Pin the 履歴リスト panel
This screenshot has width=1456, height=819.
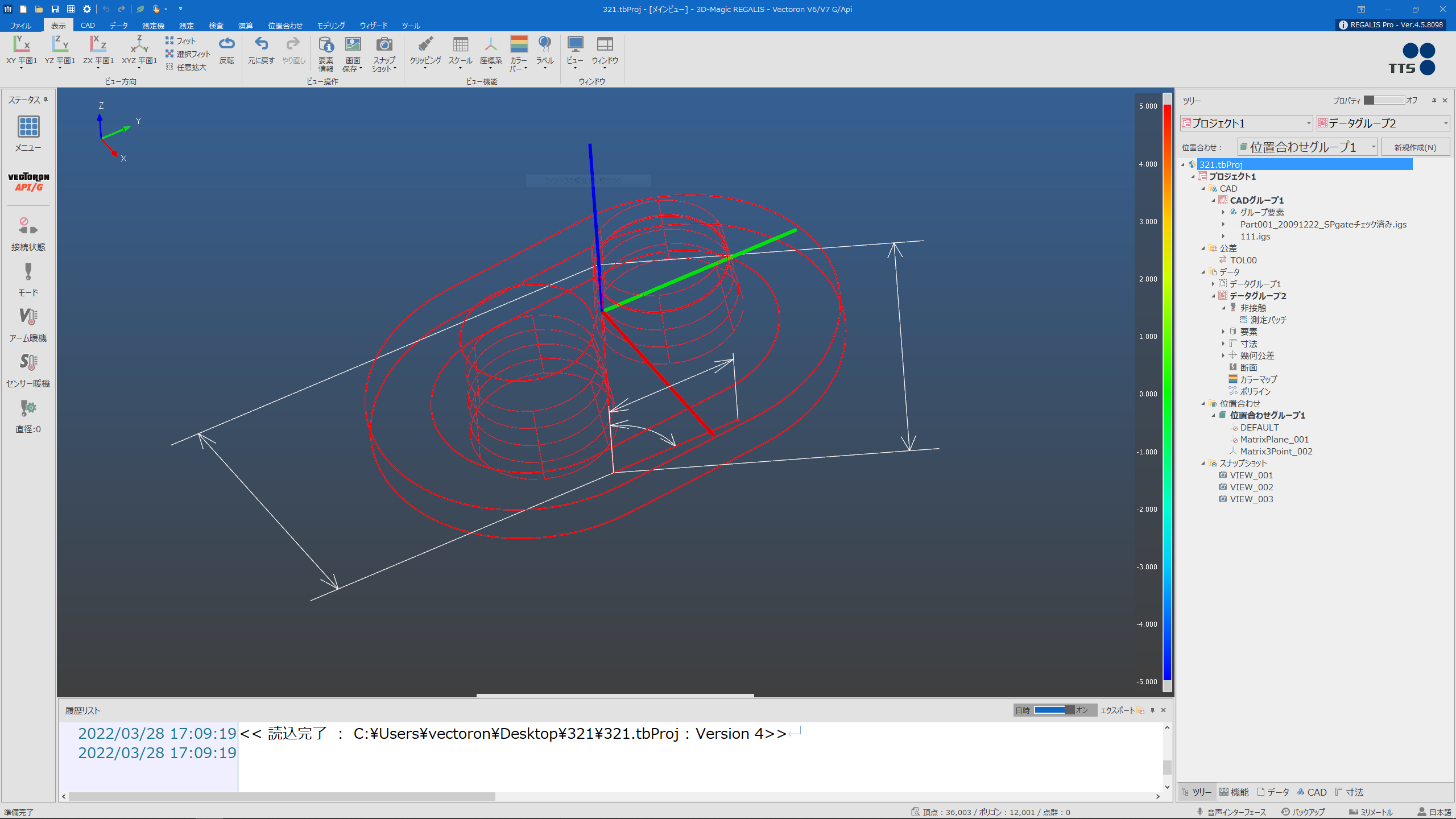click(x=1152, y=710)
